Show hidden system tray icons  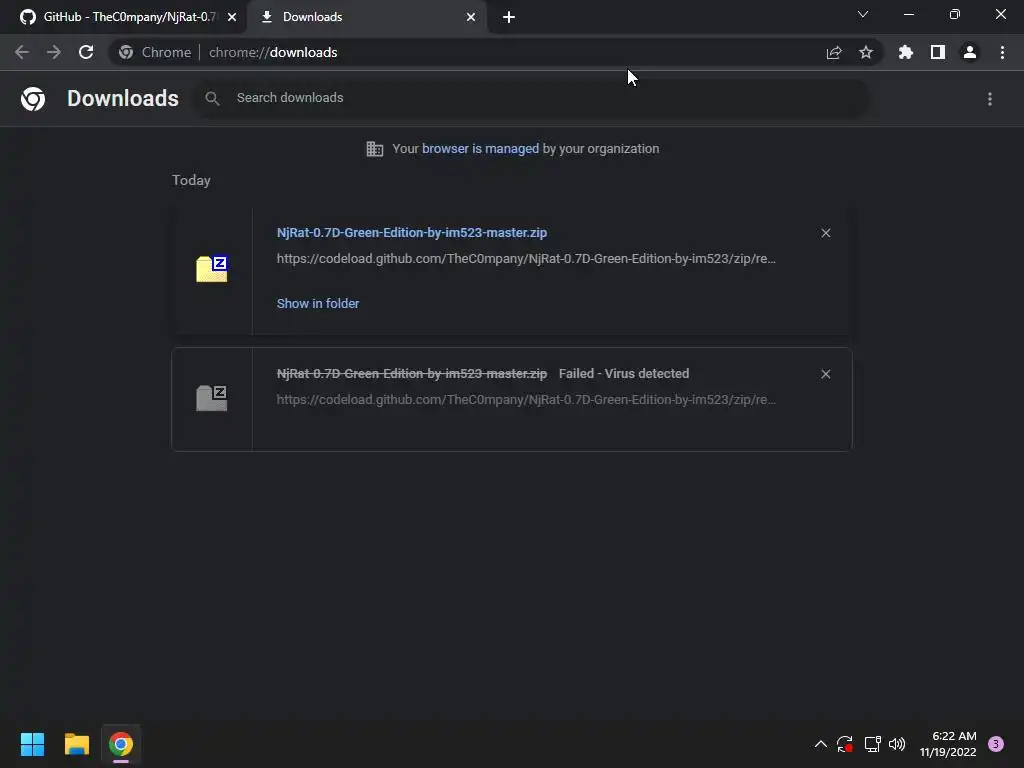click(821, 744)
